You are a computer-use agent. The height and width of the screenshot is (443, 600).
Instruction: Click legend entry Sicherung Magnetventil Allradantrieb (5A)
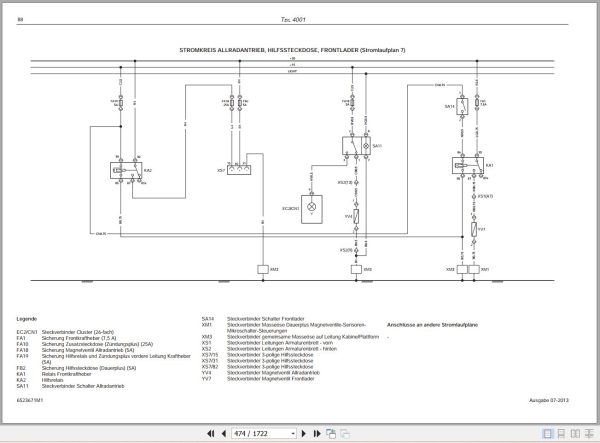(x=88, y=350)
